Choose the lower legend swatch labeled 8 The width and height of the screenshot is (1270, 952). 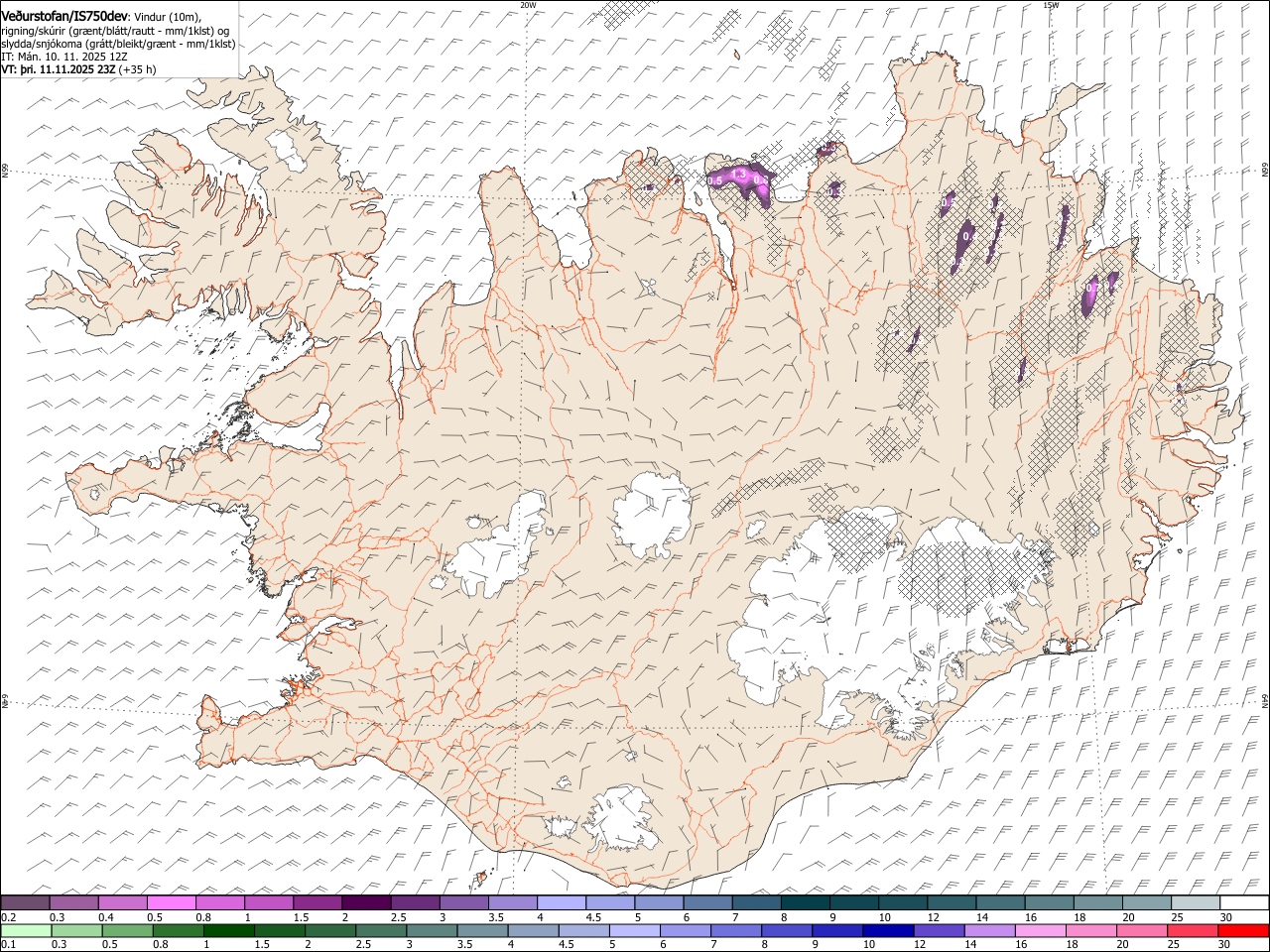786,930
